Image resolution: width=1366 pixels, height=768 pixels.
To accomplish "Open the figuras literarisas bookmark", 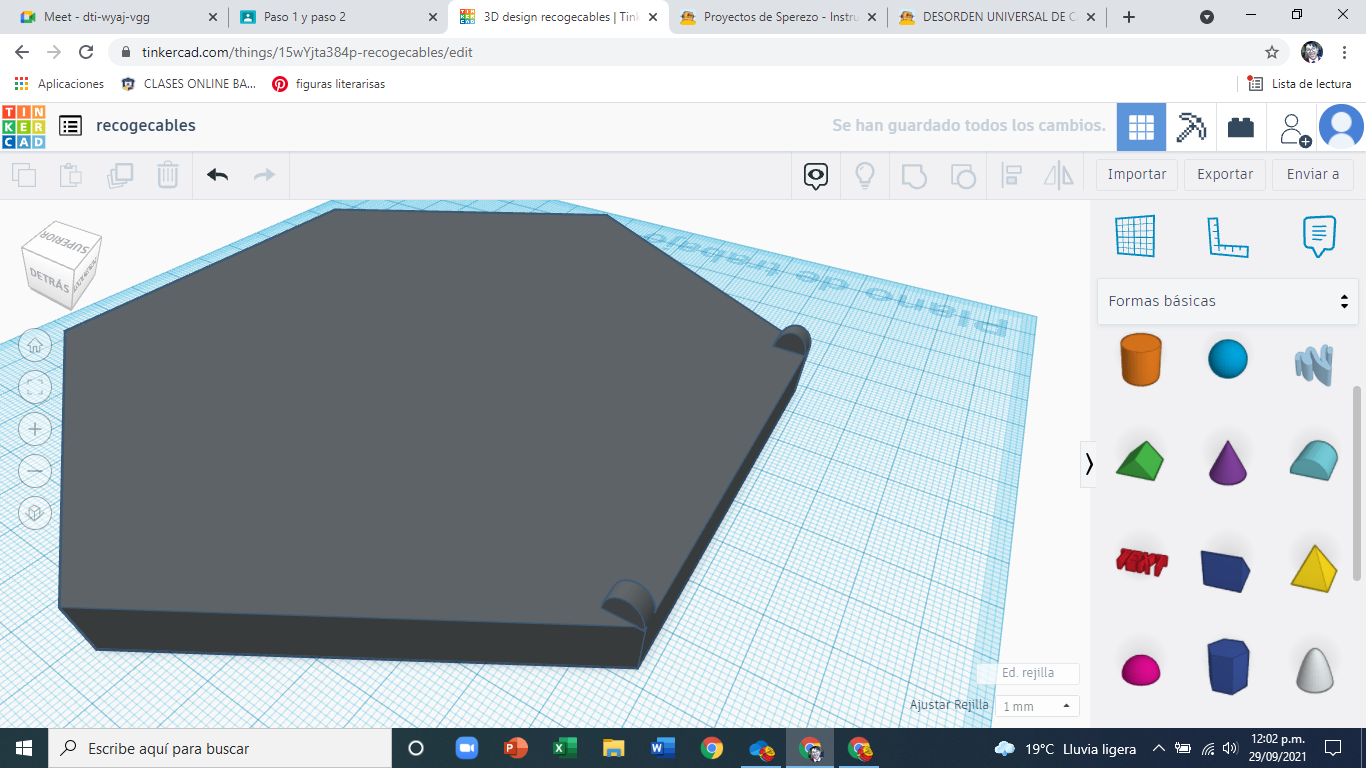I will 329,84.
